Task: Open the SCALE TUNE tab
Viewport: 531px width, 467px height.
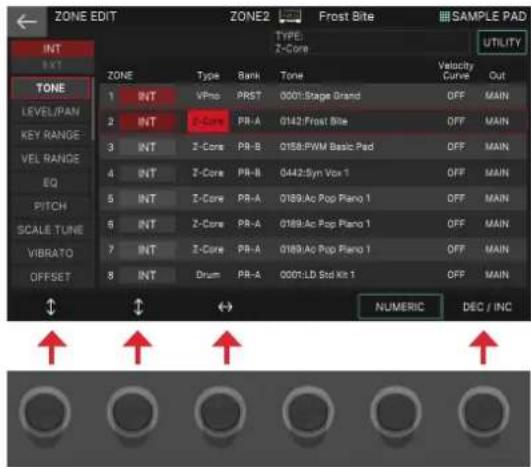Action: pyautogui.click(x=51, y=230)
